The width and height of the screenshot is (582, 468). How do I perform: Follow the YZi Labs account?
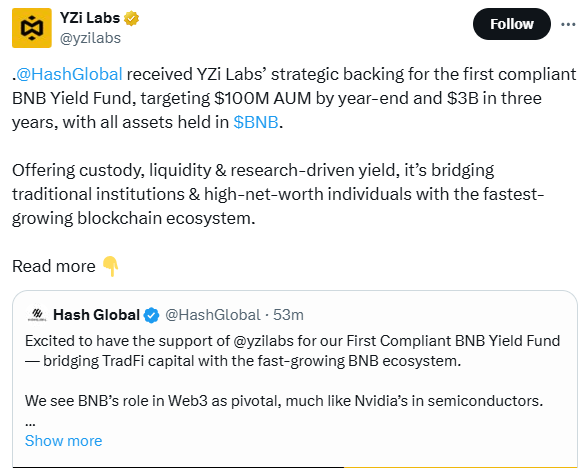click(511, 24)
